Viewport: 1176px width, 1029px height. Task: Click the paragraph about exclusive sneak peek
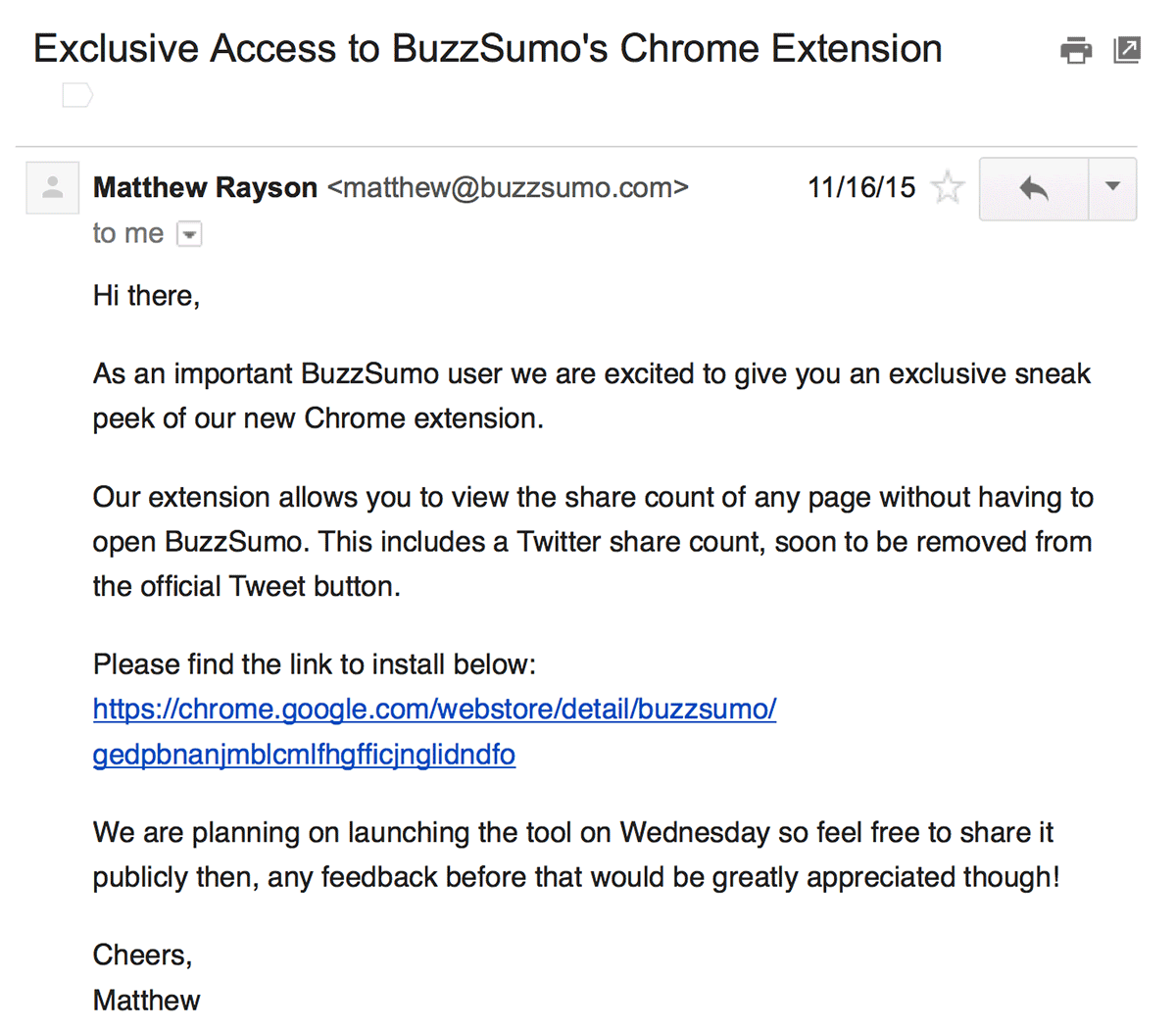click(x=591, y=396)
